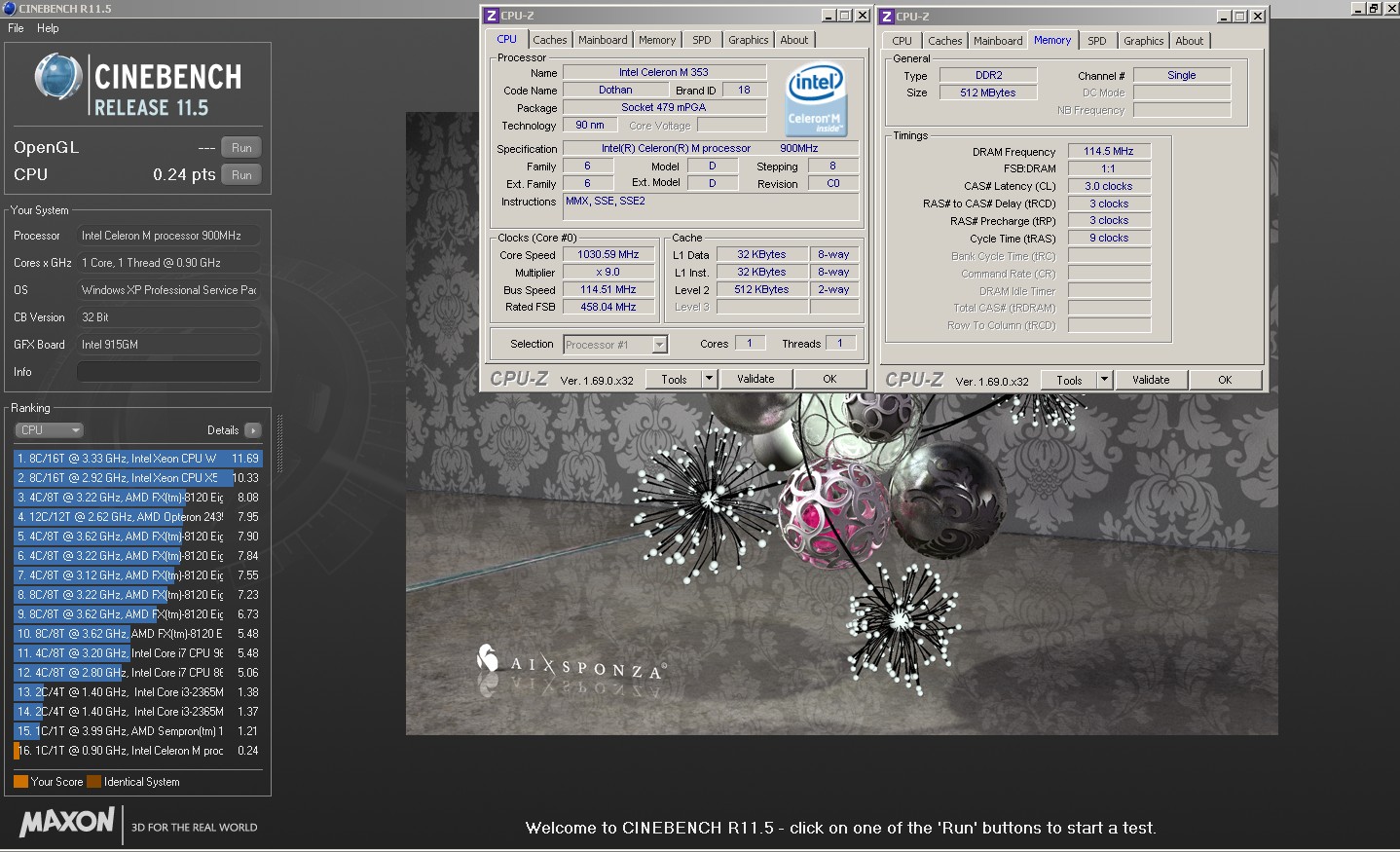The height and width of the screenshot is (852, 1400).
Task: Minimize the Cinebench main window
Action: click(x=1358, y=8)
